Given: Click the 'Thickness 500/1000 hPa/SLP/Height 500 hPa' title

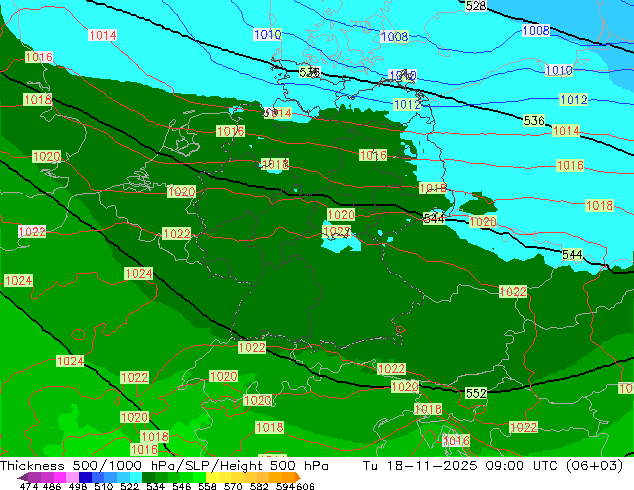Looking at the screenshot, I should tap(164, 465).
